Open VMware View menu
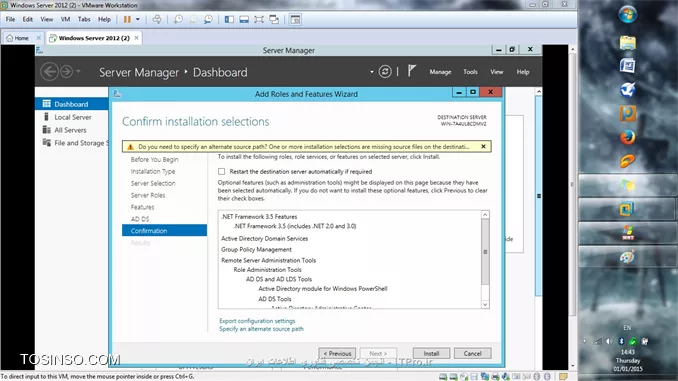678x381 pixels. (x=47, y=19)
